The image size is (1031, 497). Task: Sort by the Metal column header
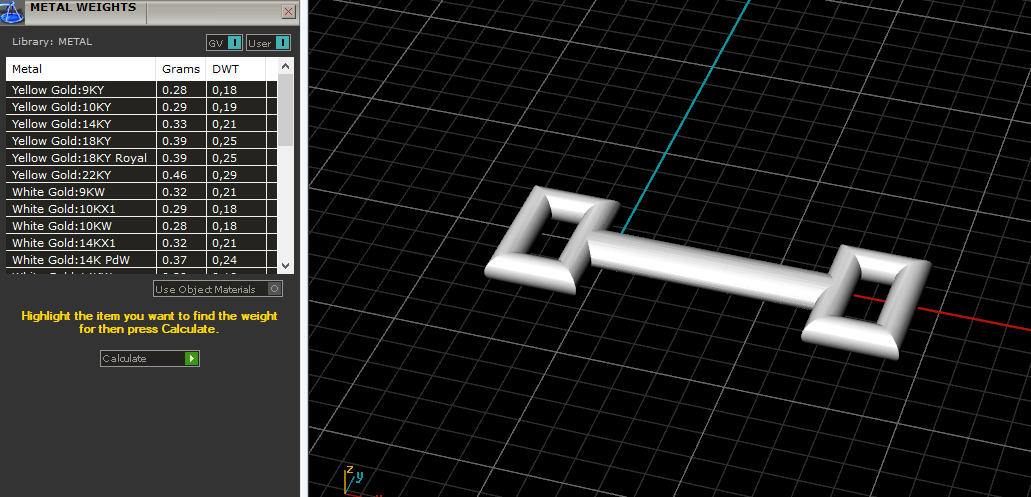click(x=81, y=69)
